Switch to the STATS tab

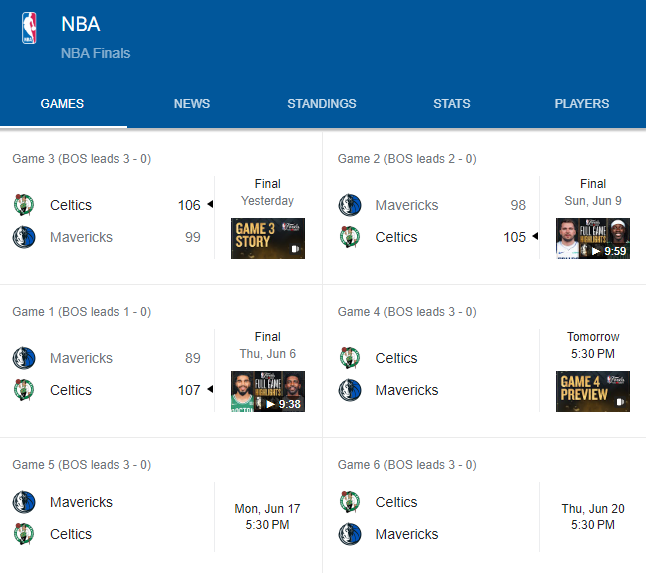tap(452, 104)
